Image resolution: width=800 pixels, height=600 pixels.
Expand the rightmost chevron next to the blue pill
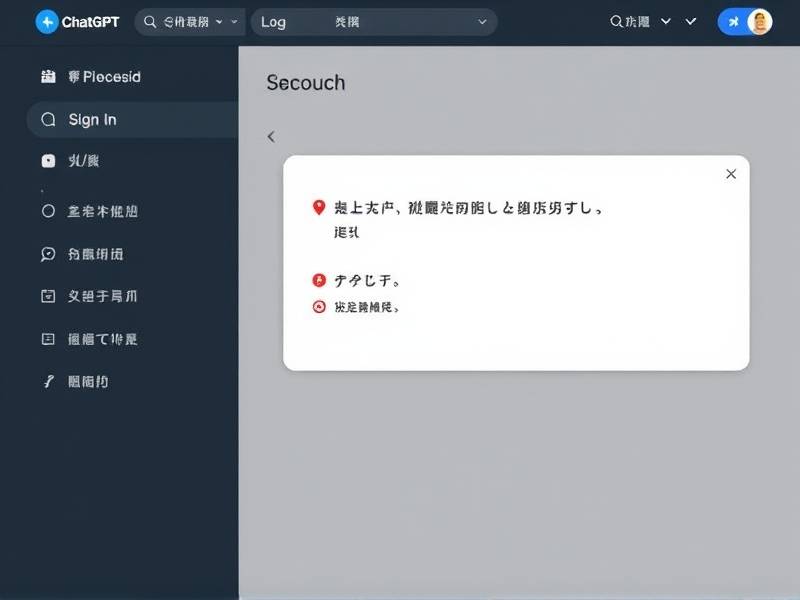point(692,22)
